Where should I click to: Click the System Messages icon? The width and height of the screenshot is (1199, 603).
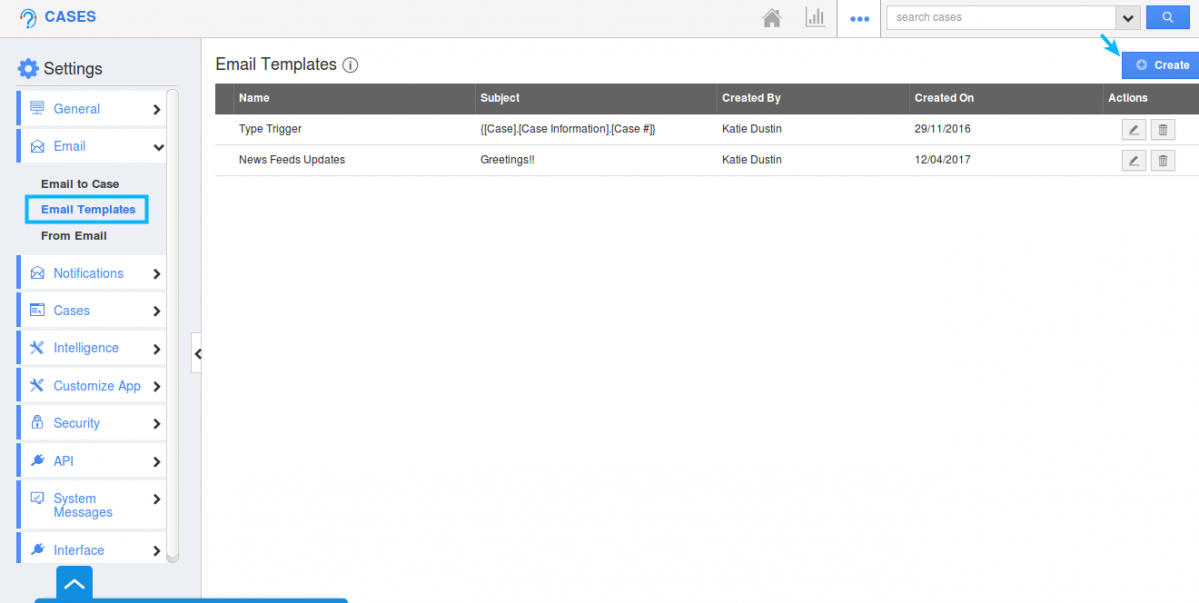click(x=37, y=498)
